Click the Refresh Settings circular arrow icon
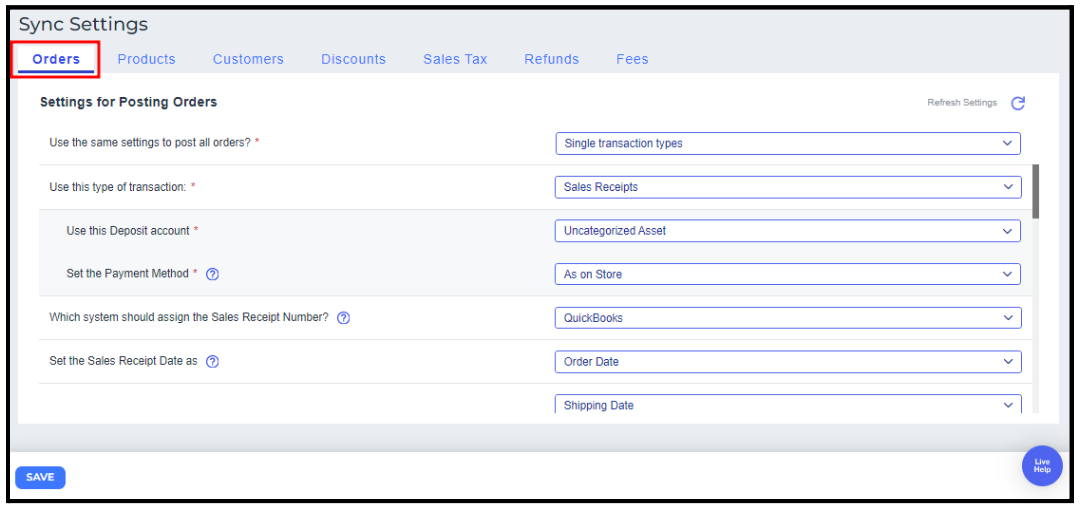The image size is (1081, 512). (x=1018, y=103)
